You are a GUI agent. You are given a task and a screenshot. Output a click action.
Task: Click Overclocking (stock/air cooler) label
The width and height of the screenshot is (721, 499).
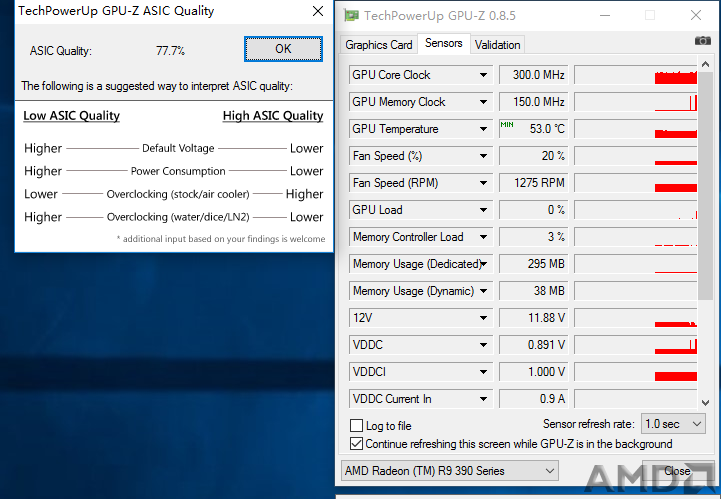coord(178,194)
